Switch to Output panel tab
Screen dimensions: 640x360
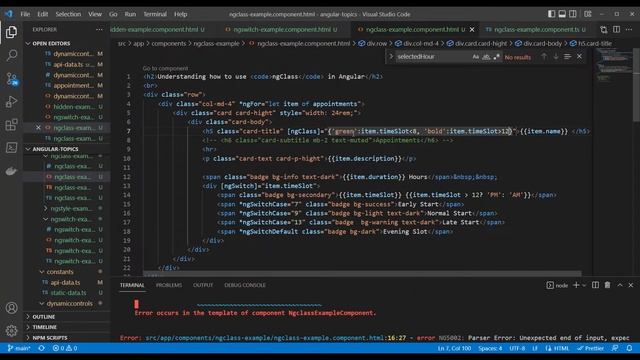[203, 285]
